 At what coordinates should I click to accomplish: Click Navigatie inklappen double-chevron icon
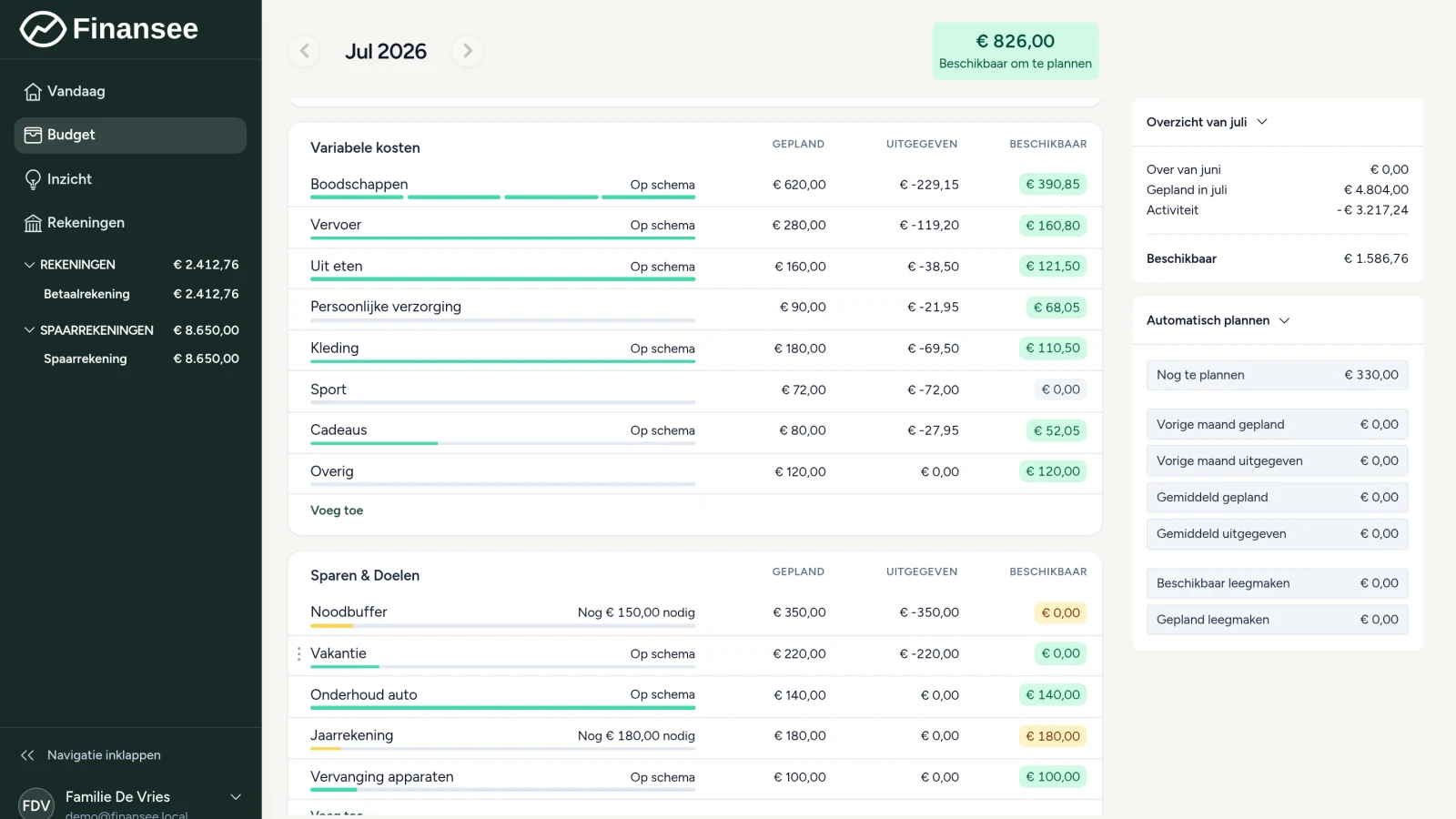click(27, 755)
